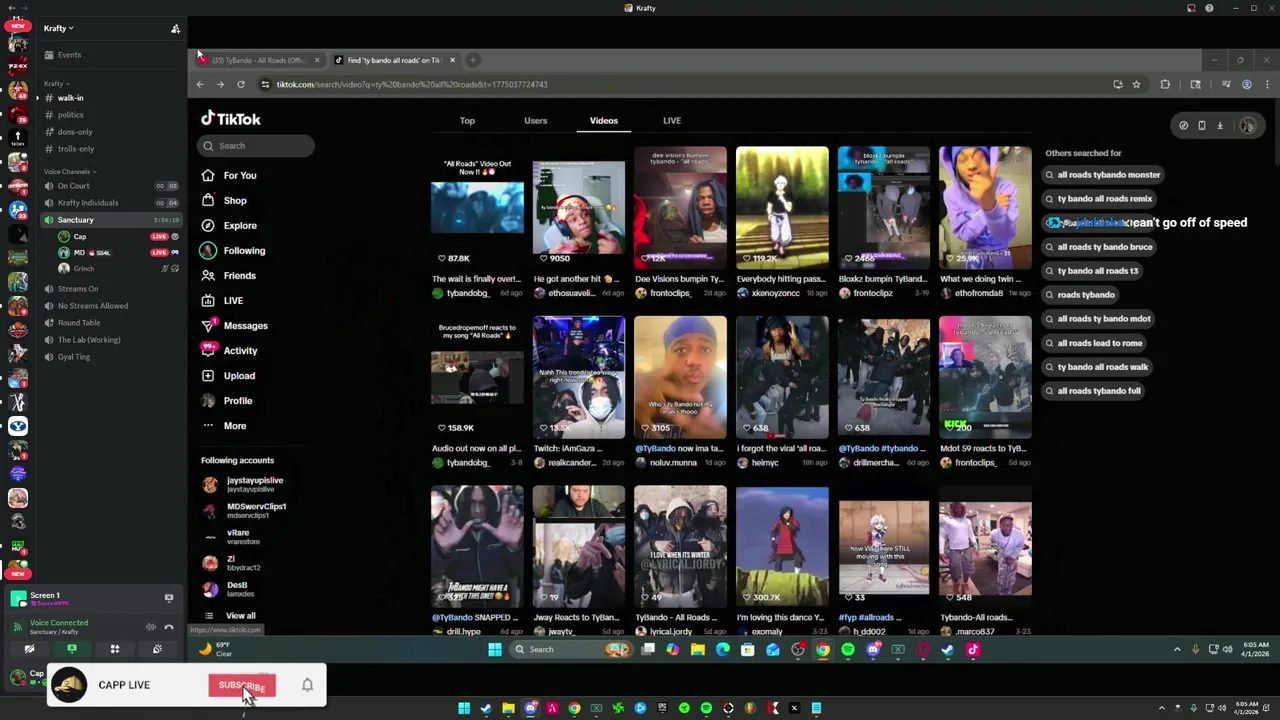
Task: Open the TikTok profile avatar at top right
Action: point(1247,125)
